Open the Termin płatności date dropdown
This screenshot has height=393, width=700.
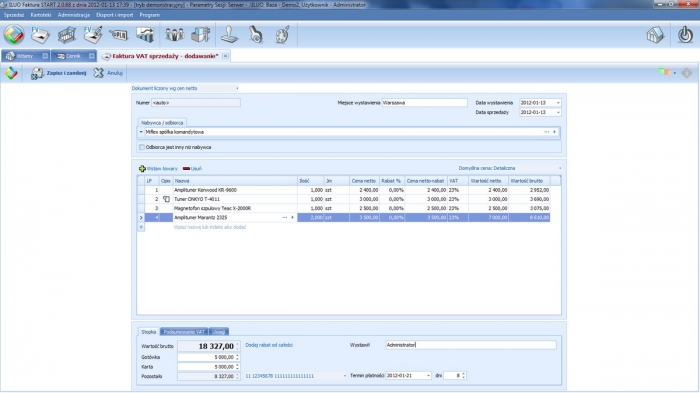428,376
